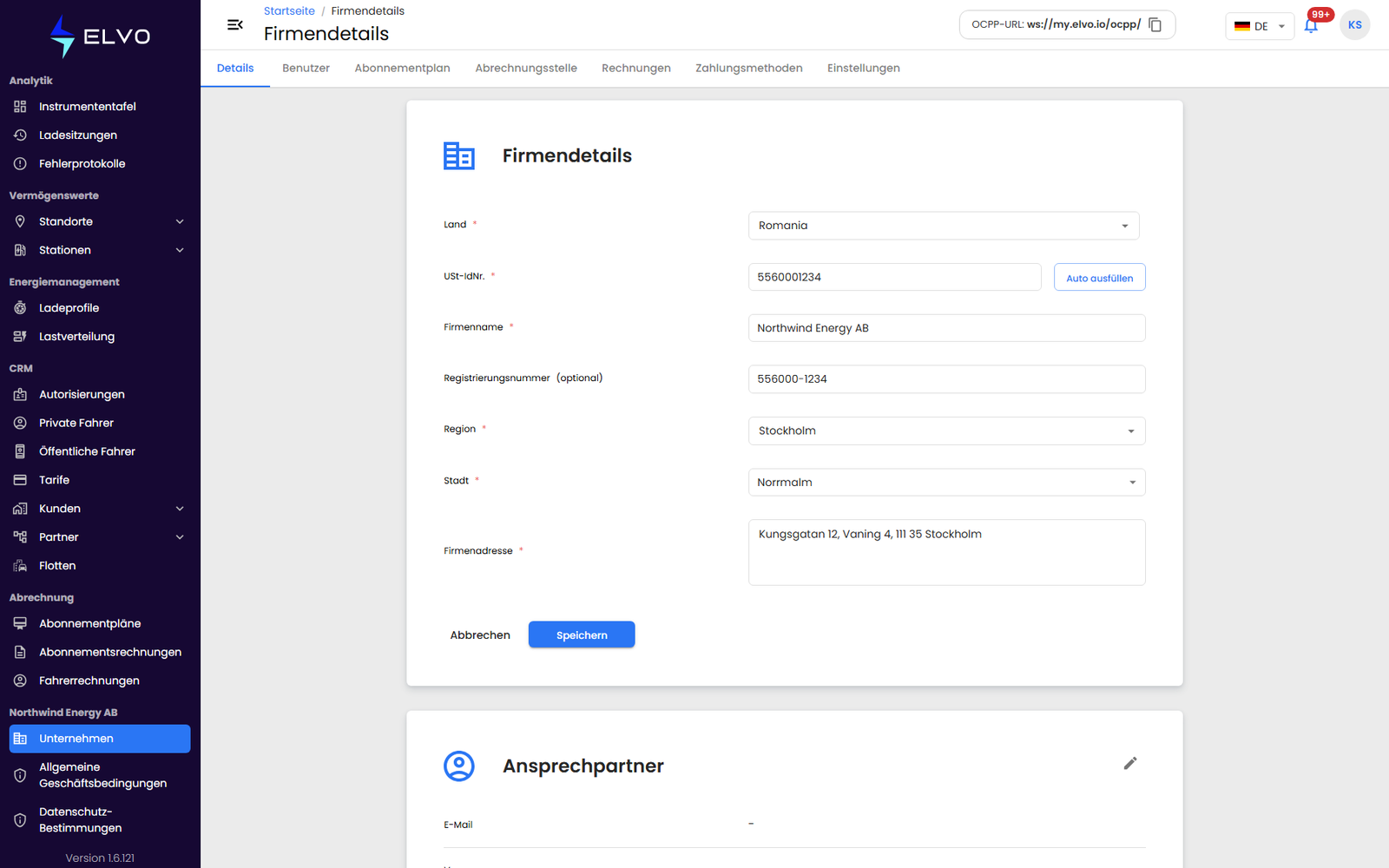Go to Autorisierungen

coord(100,394)
